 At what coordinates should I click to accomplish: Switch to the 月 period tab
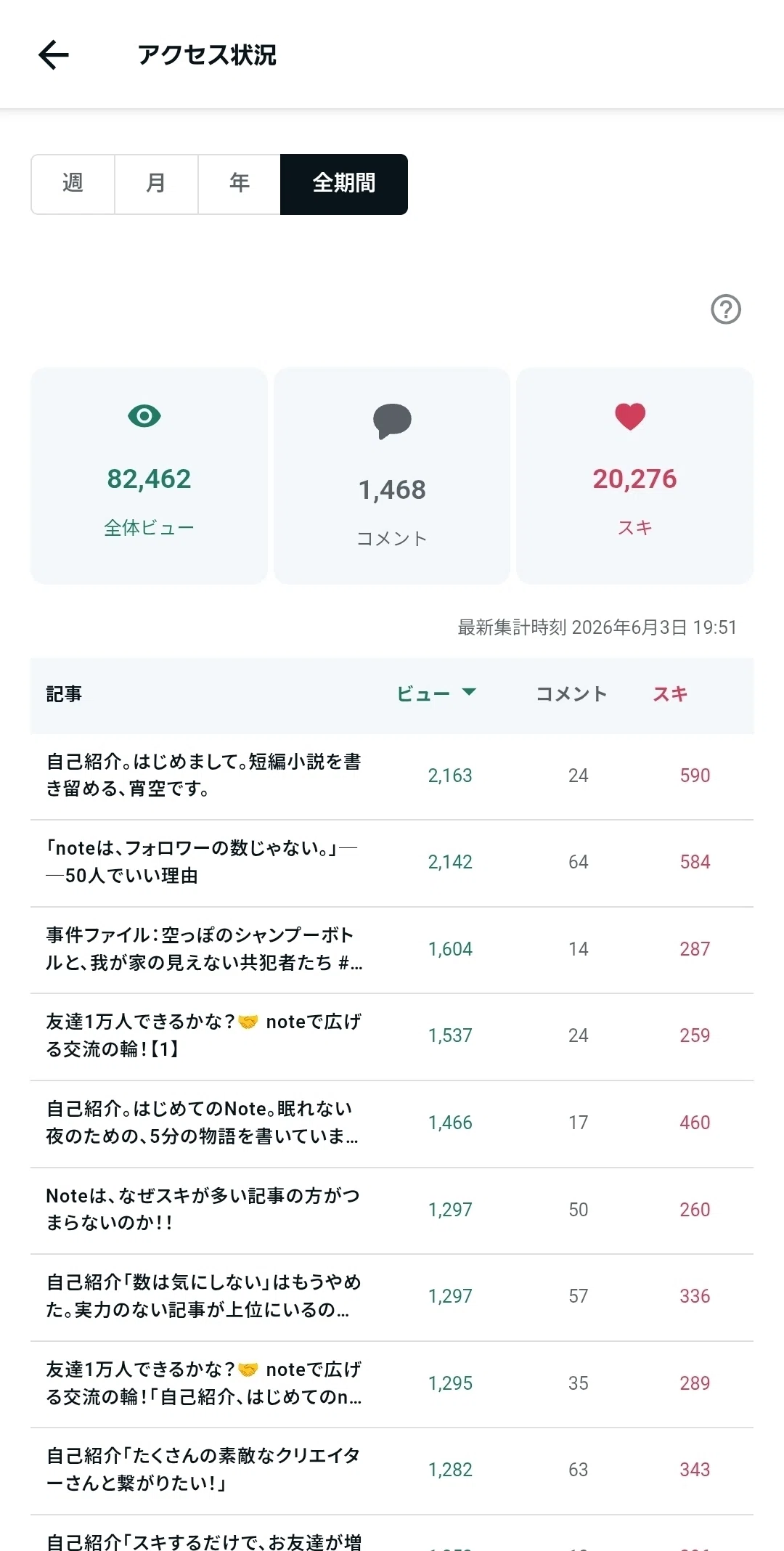(156, 184)
